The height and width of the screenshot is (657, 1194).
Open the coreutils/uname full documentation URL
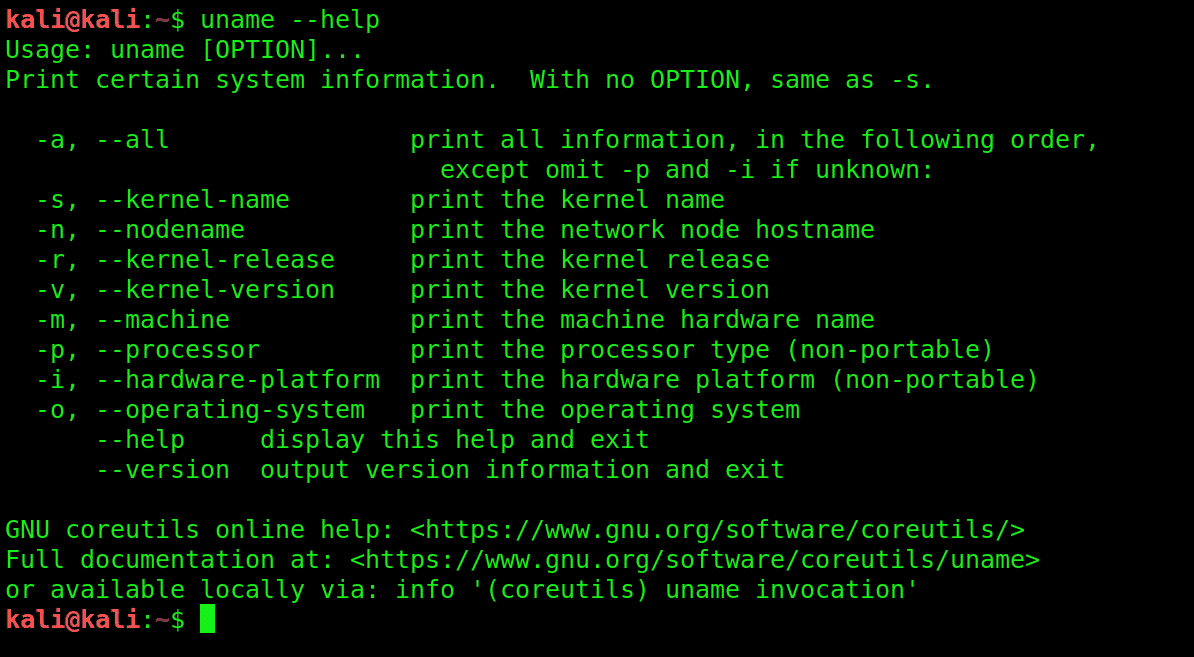tap(694, 560)
